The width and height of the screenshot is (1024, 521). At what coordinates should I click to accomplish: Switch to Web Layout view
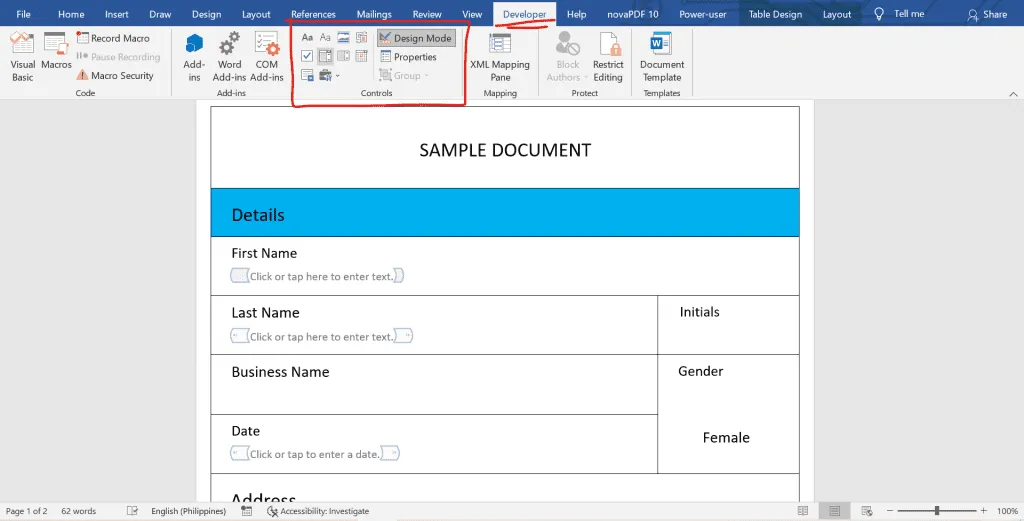(867, 511)
